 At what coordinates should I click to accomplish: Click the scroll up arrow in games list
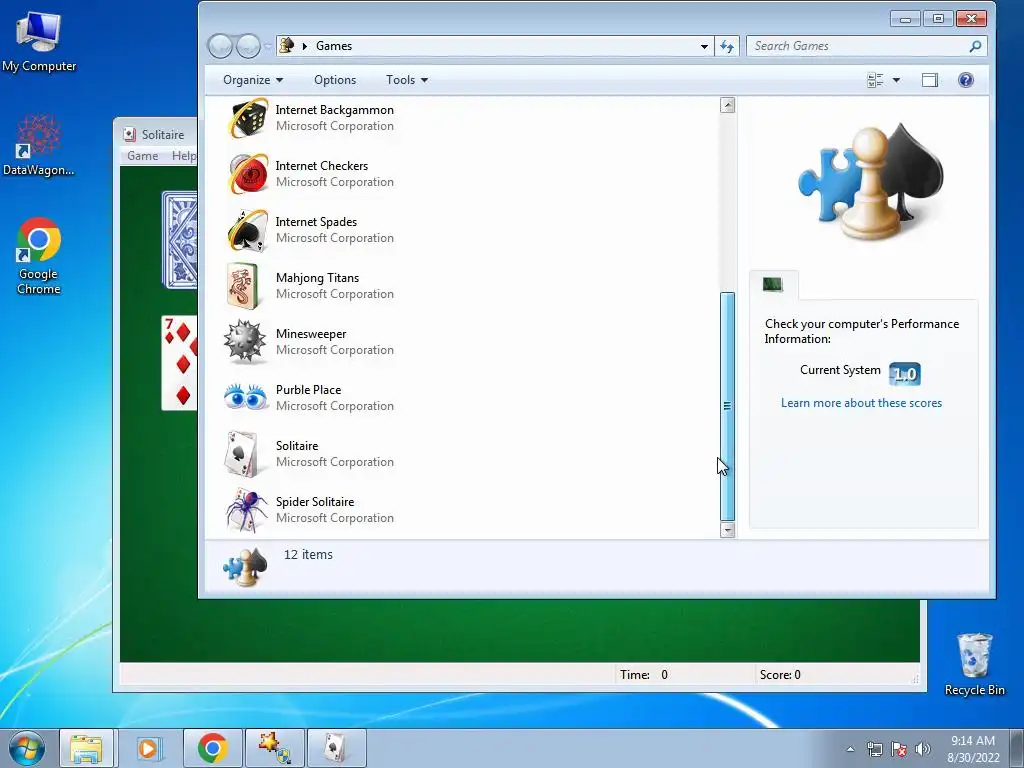click(x=728, y=105)
